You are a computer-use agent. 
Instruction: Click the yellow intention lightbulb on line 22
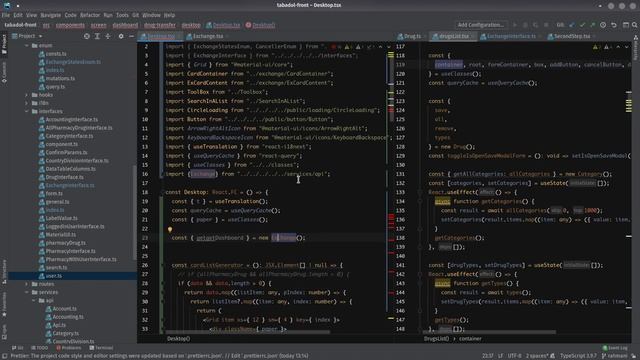[x=170, y=230]
